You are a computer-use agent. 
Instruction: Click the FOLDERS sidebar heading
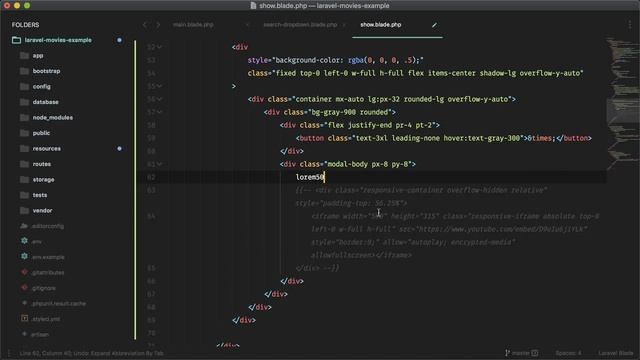tap(25, 25)
